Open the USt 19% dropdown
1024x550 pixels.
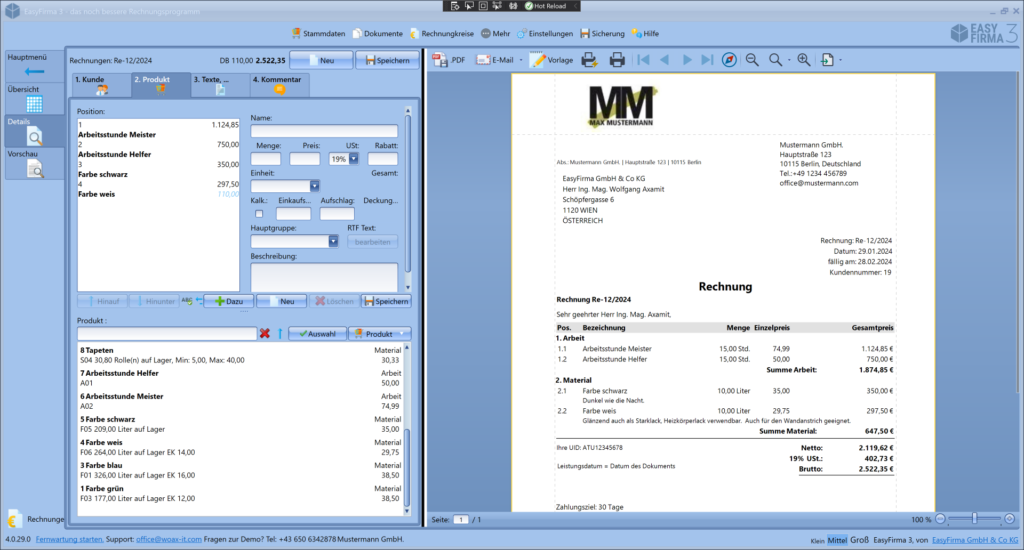[x=353, y=159]
